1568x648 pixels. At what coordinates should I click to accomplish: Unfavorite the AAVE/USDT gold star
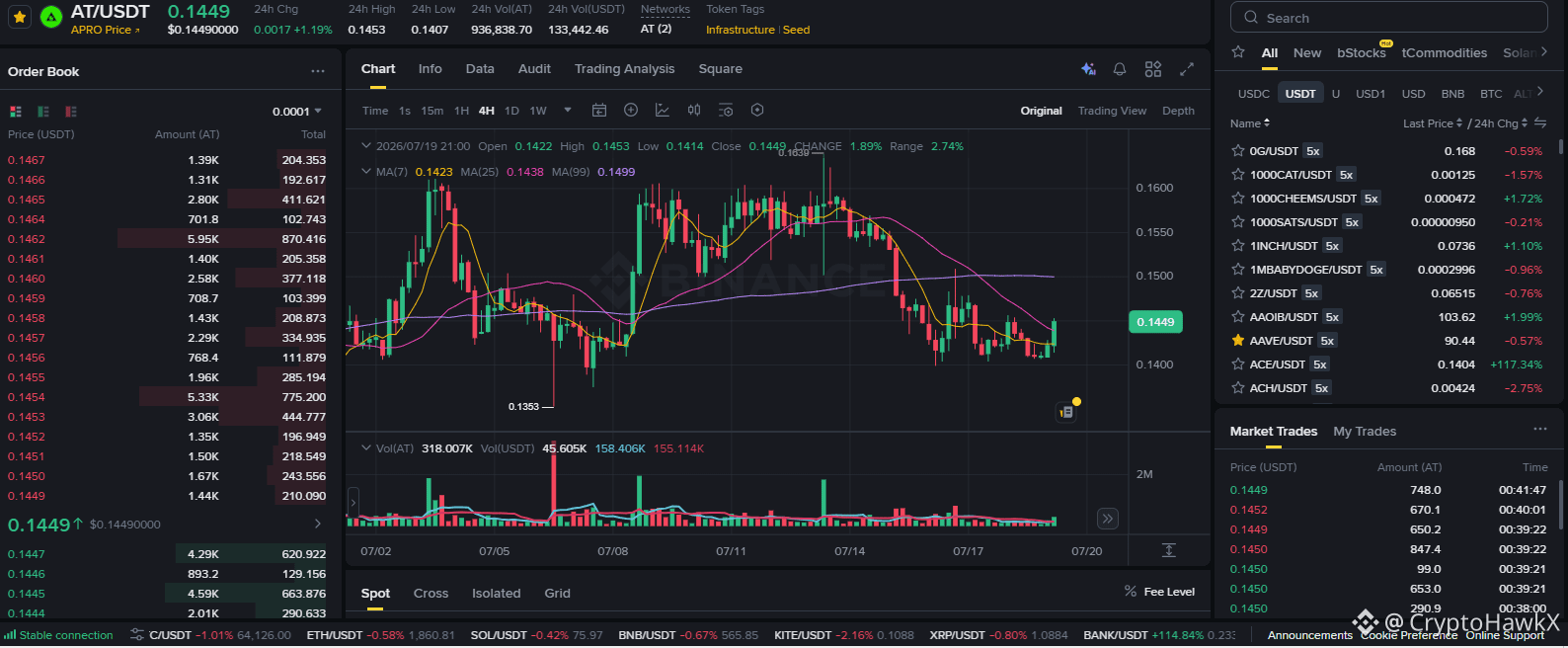coord(1238,341)
